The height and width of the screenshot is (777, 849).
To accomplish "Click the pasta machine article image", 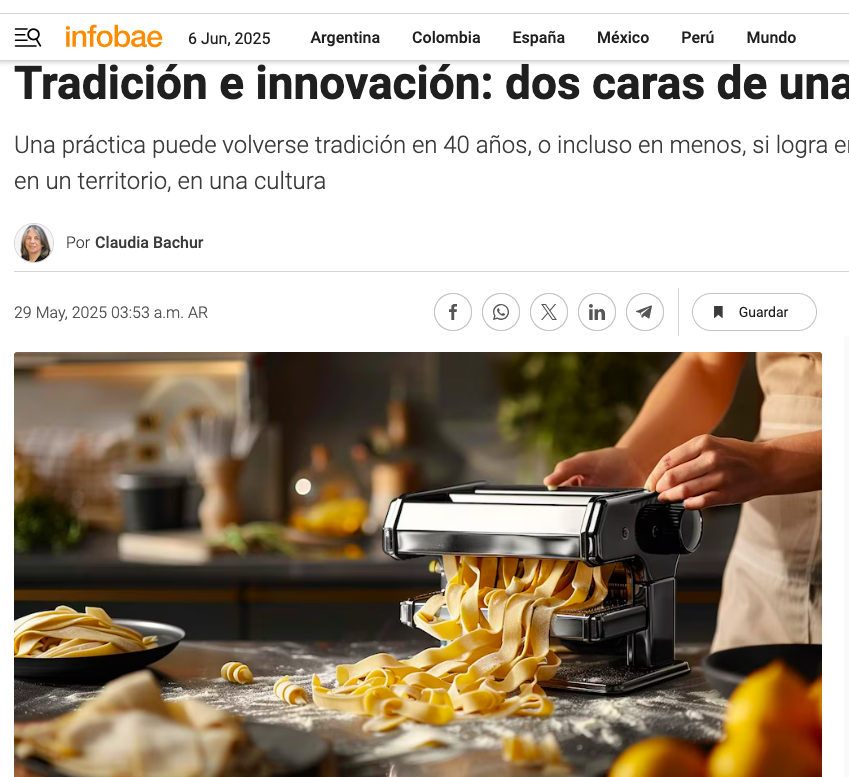I will [418, 564].
